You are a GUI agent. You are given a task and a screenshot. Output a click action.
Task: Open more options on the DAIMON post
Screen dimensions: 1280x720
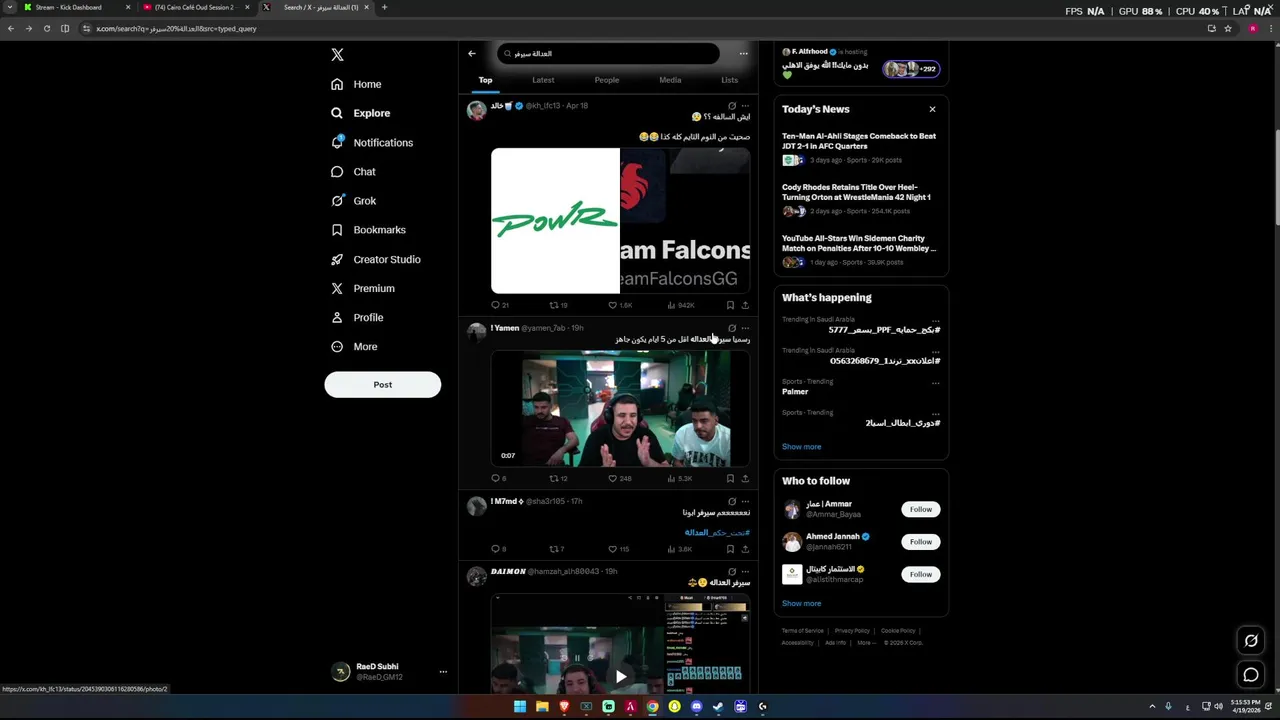point(745,571)
